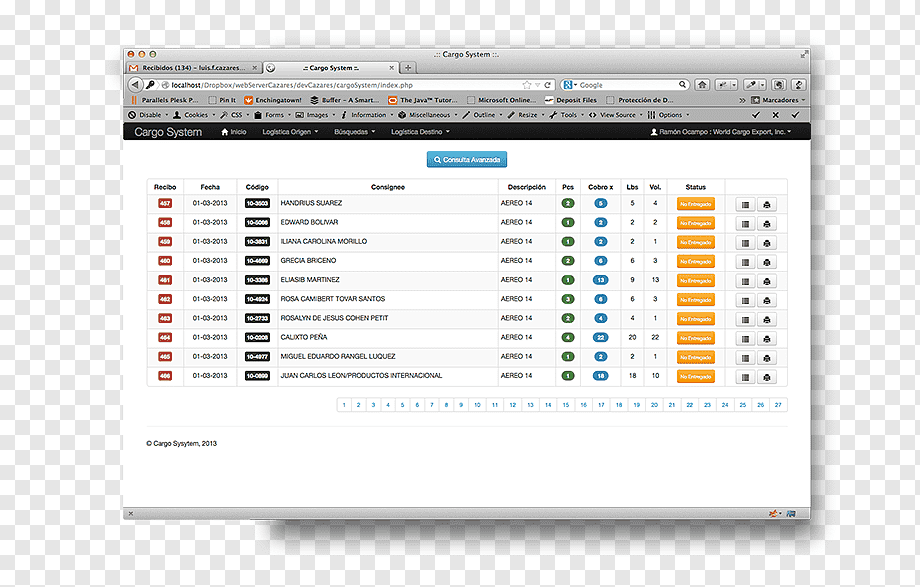Open detail grid icon for MIGUEL EDUARDO RANGEL LUQUEZ
Screen dimensions: 920x587
(x=745, y=358)
